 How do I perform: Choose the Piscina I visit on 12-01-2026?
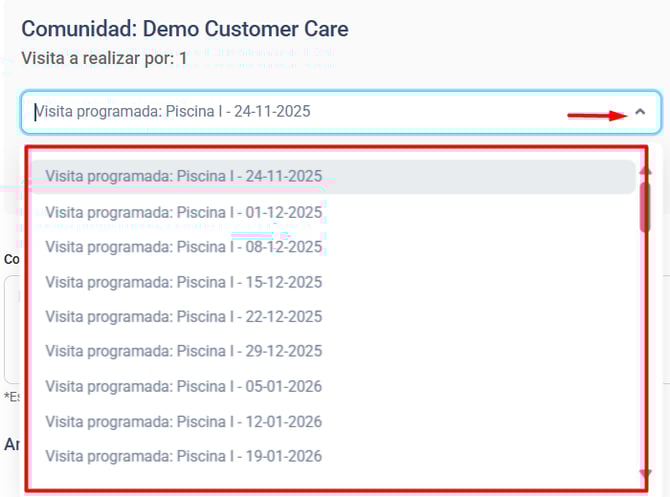(184, 422)
